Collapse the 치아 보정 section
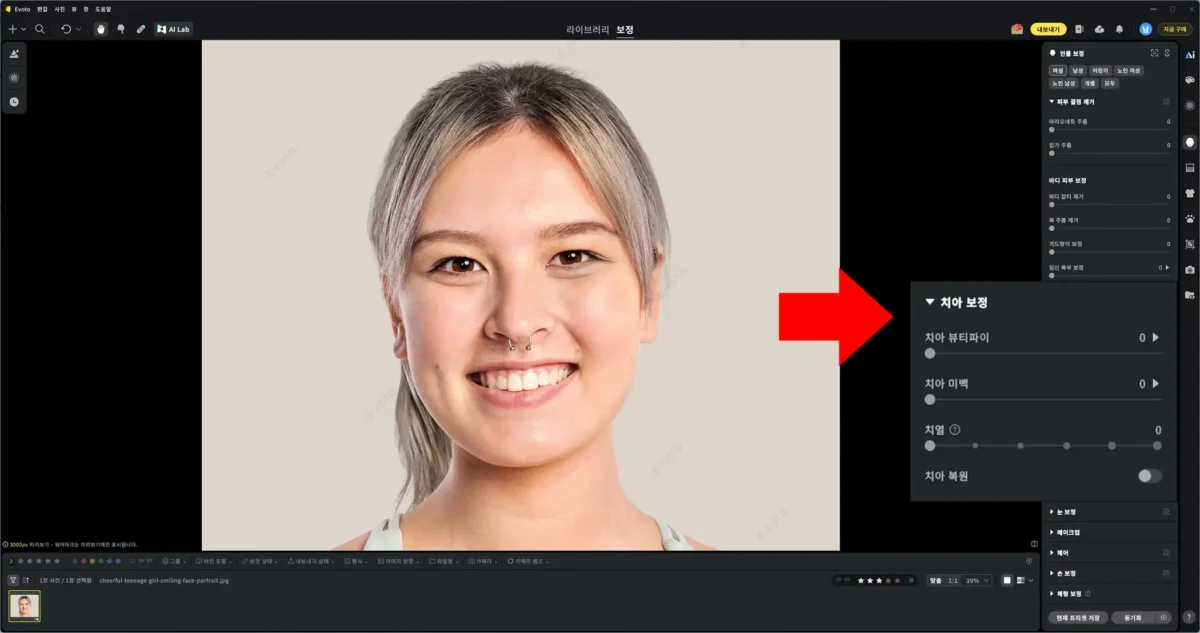This screenshot has height=633, width=1200. 930,301
